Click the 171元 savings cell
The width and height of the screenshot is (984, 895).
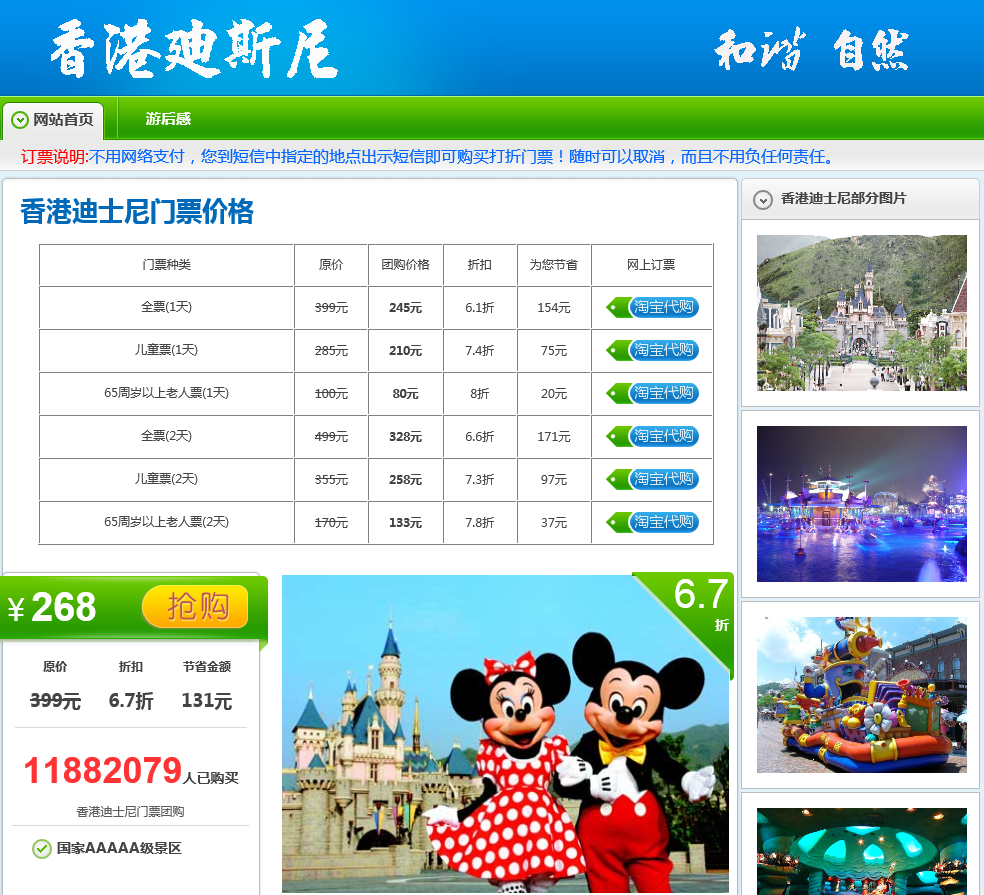point(554,436)
